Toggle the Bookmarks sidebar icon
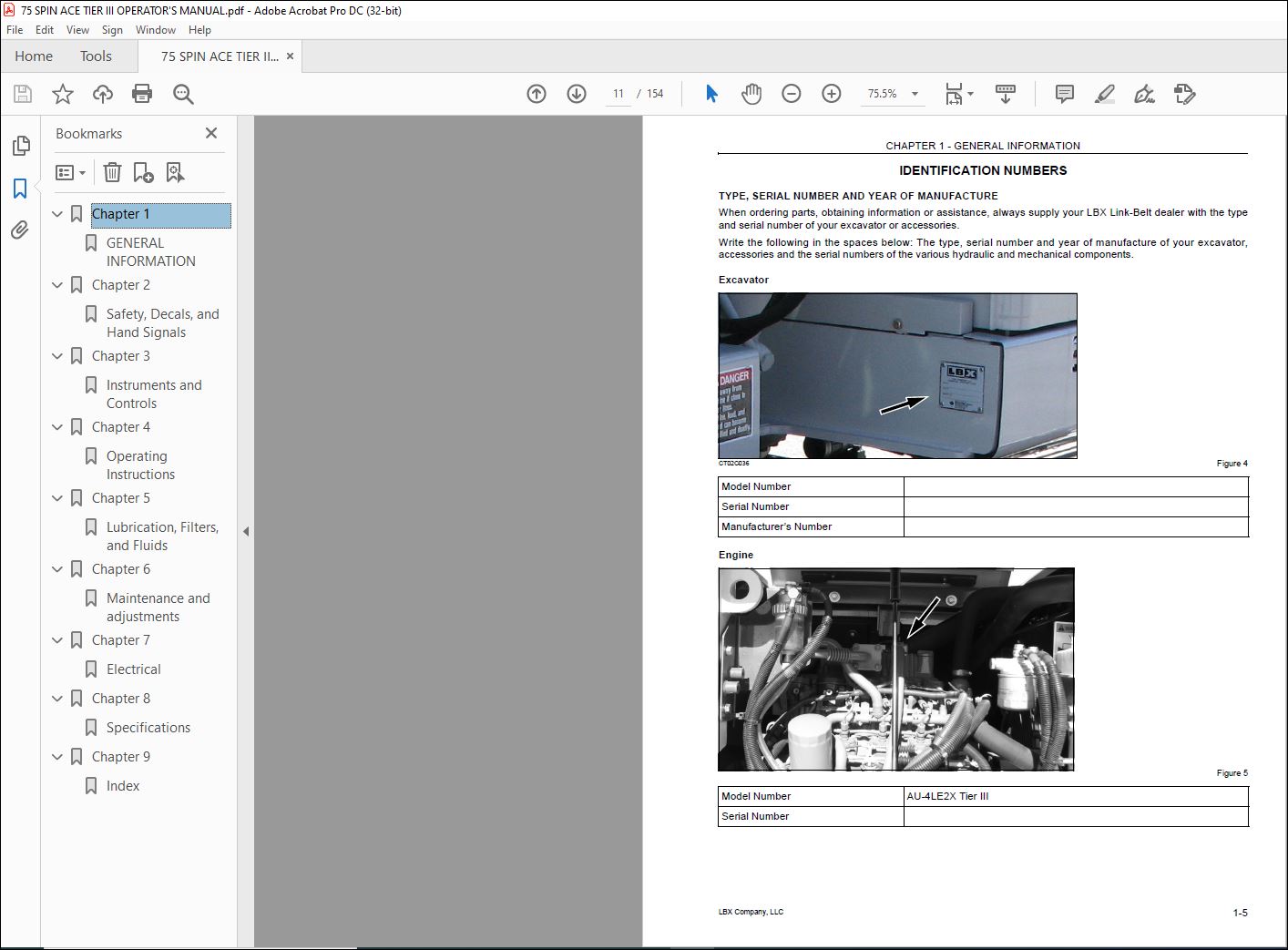Image resolution: width=1288 pixels, height=950 pixels. coord(20,189)
